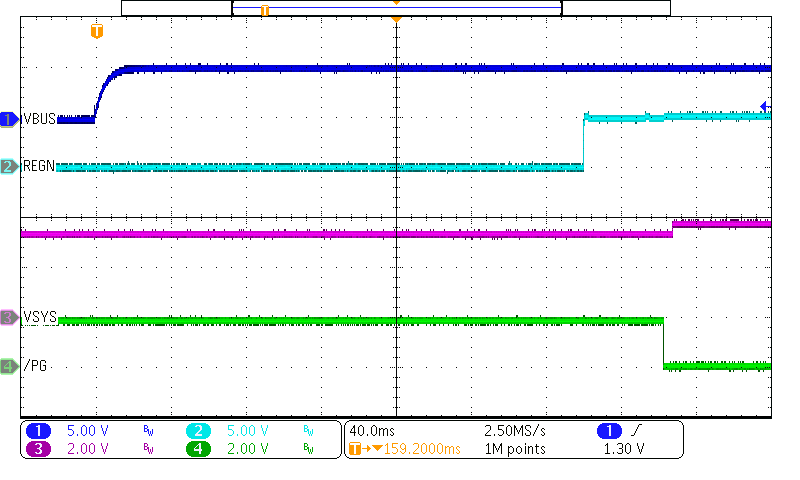Toggle channel 4 green badge in scale readout

click(x=197, y=449)
